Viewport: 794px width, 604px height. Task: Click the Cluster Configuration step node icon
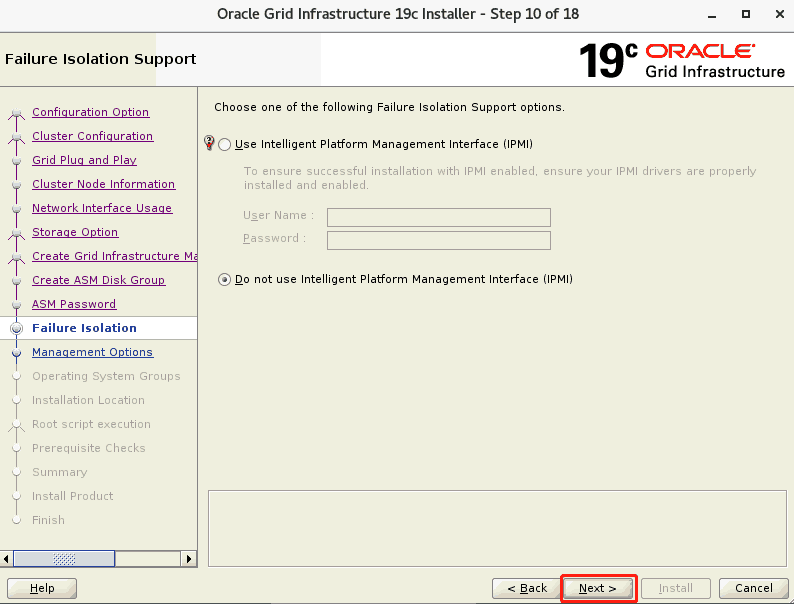tap(17, 137)
